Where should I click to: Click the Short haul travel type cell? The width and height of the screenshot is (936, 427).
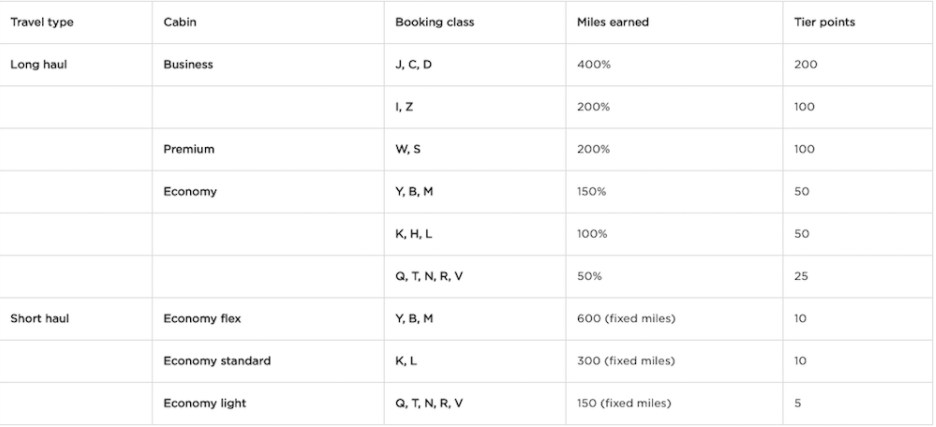(x=36, y=319)
